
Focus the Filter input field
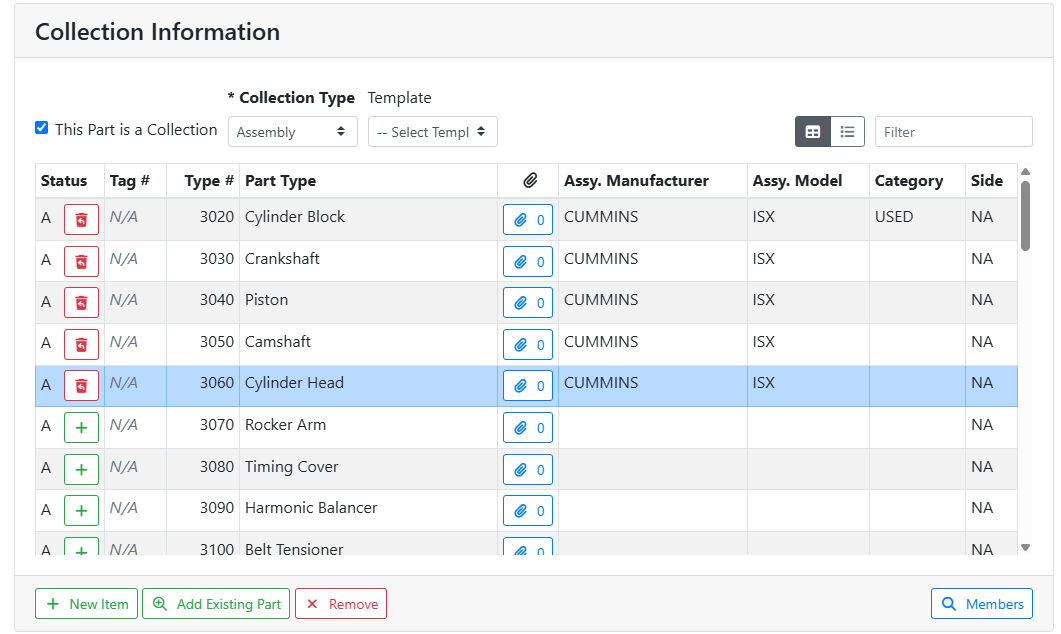952,132
